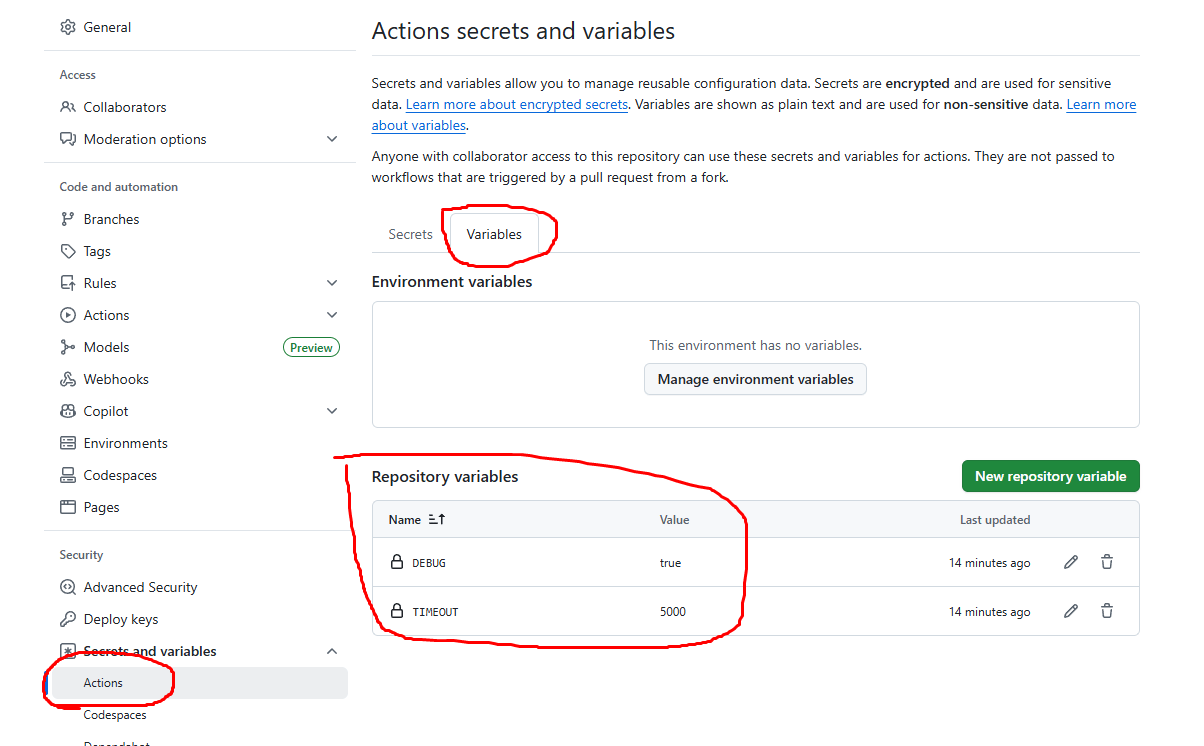Open Codespaces under Secrets and variables
The width and height of the screenshot is (1204, 746).
click(x=115, y=715)
